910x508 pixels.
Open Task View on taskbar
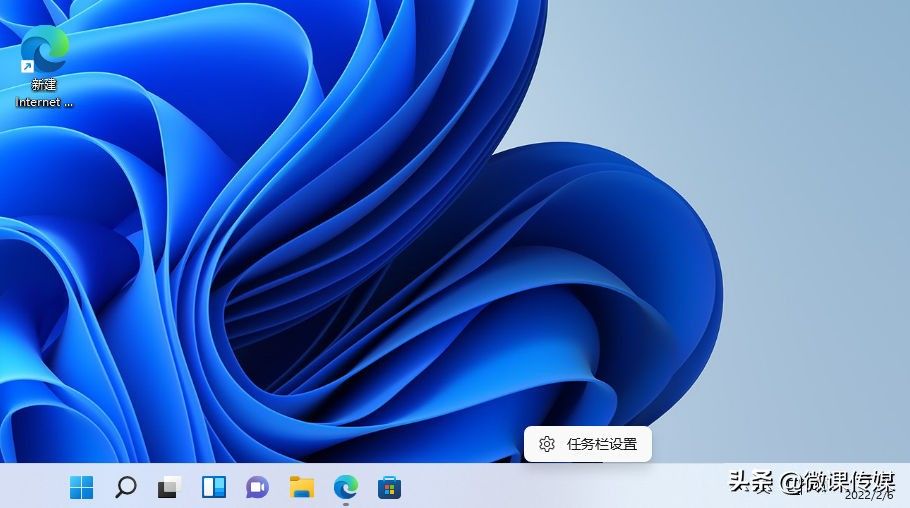coord(169,487)
